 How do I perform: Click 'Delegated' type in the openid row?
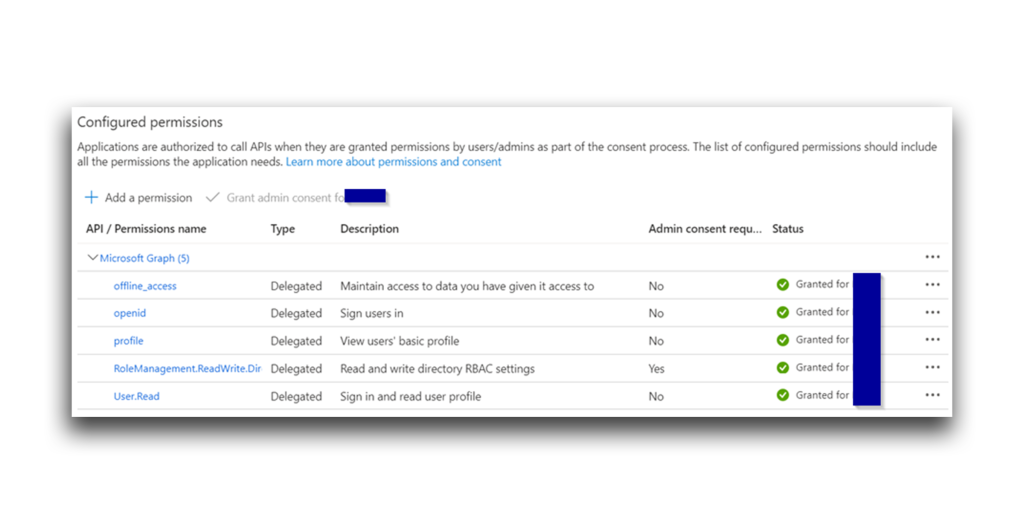pos(296,313)
